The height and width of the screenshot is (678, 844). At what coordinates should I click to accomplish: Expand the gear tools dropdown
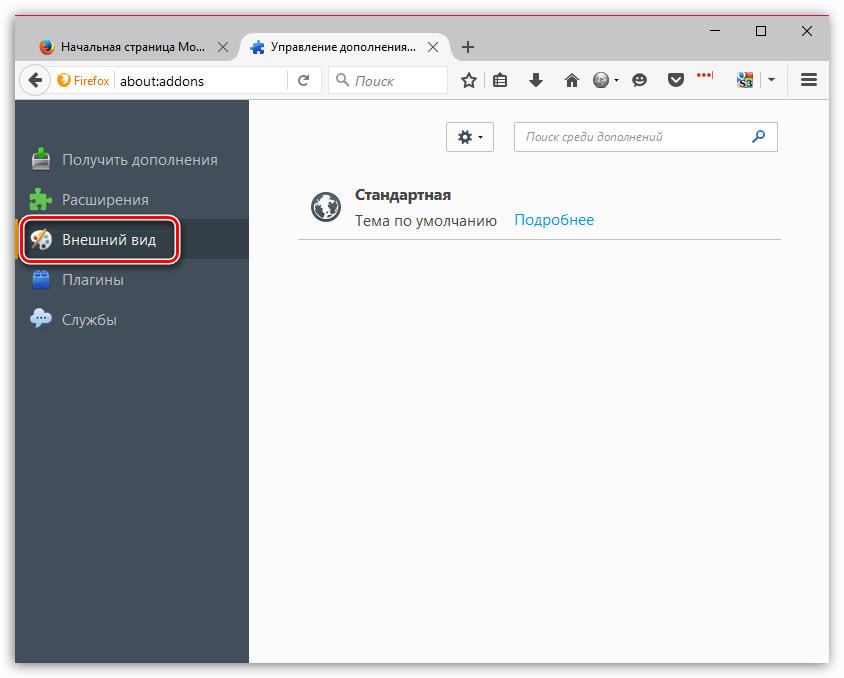pos(469,137)
